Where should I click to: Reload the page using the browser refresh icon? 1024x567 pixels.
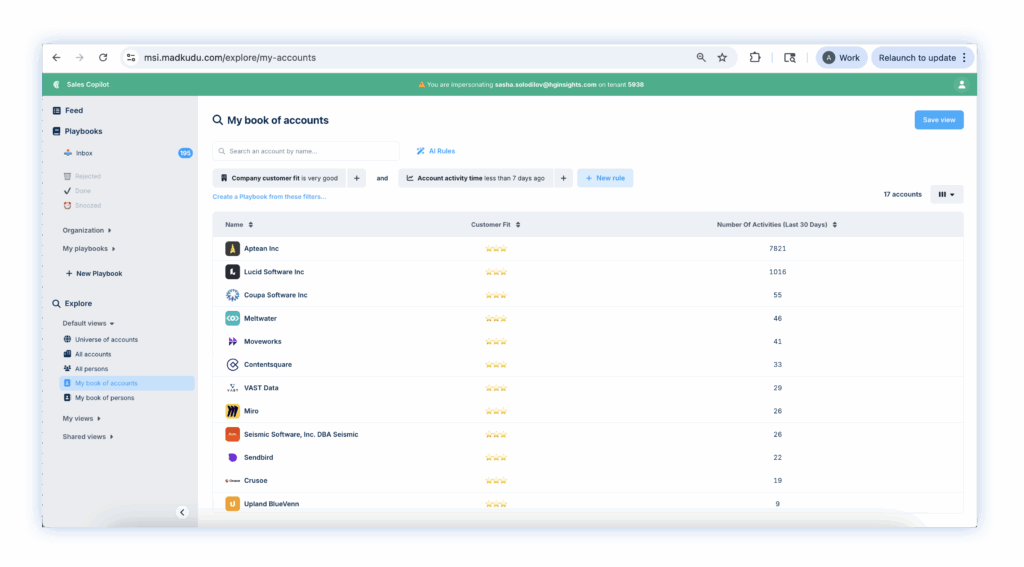[x=103, y=58]
